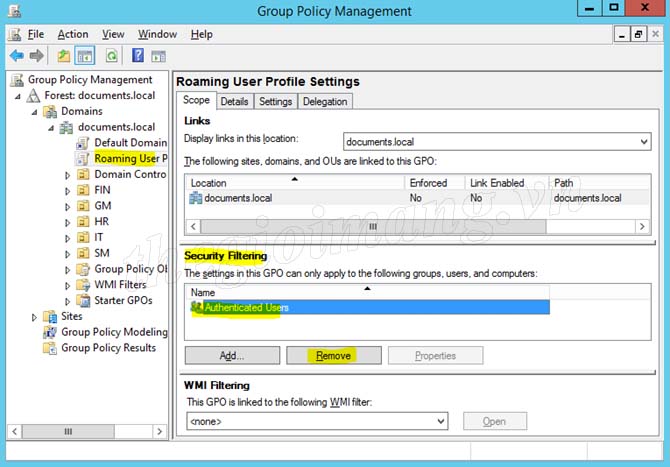Collapse the documents.local domain node

(x=51, y=128)
